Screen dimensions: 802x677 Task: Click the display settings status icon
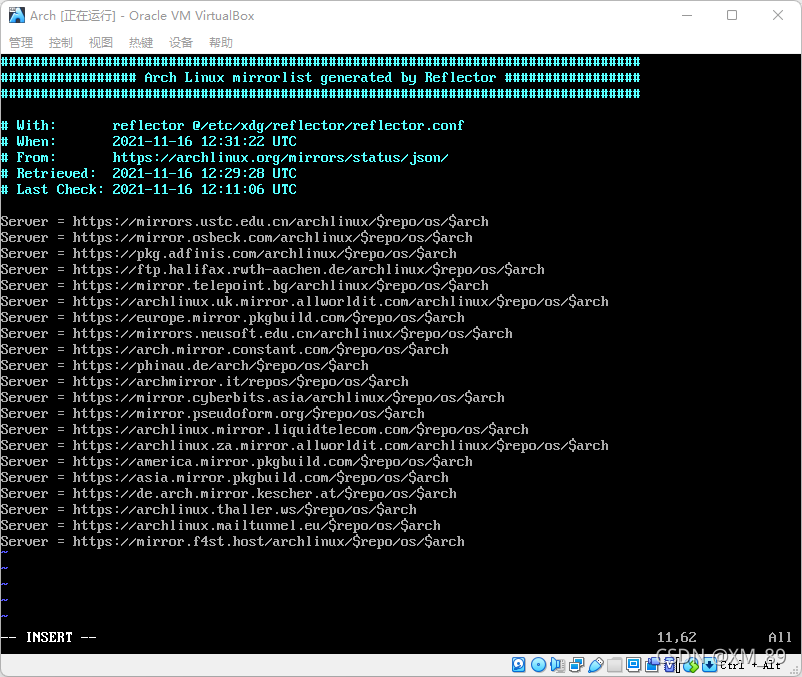pos(633,665)
